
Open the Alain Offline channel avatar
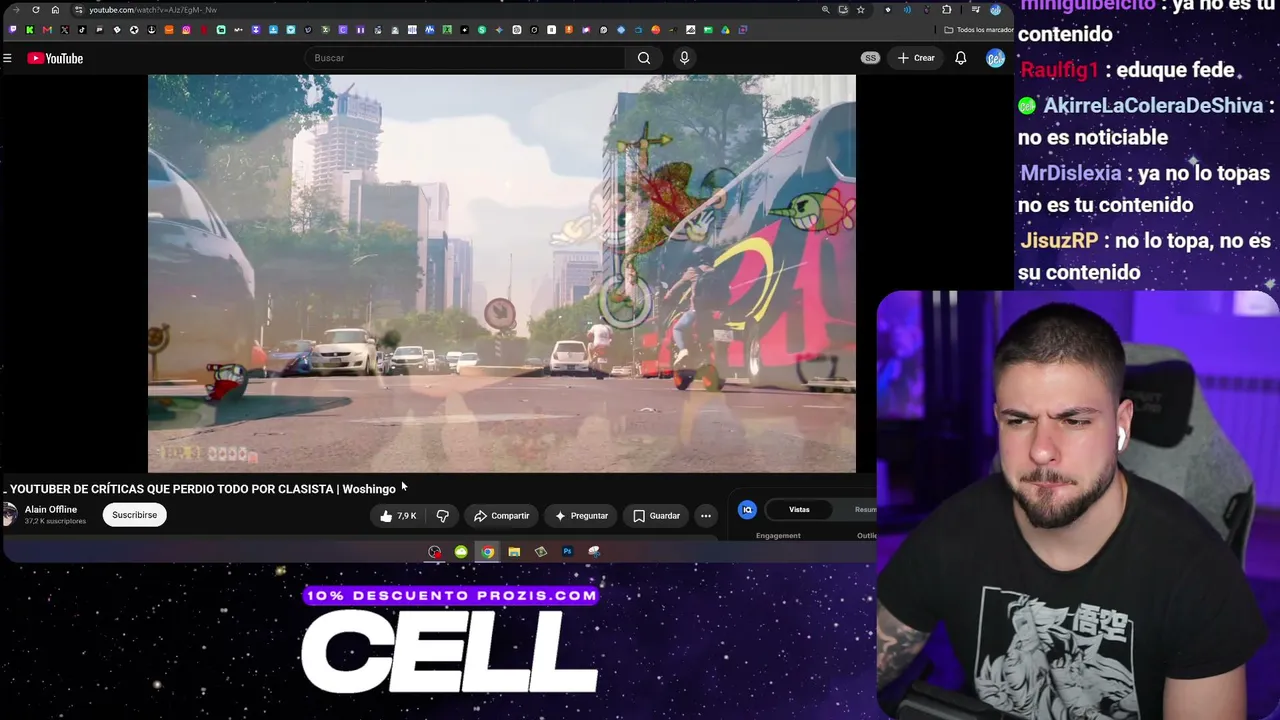[x=10, y=515]
